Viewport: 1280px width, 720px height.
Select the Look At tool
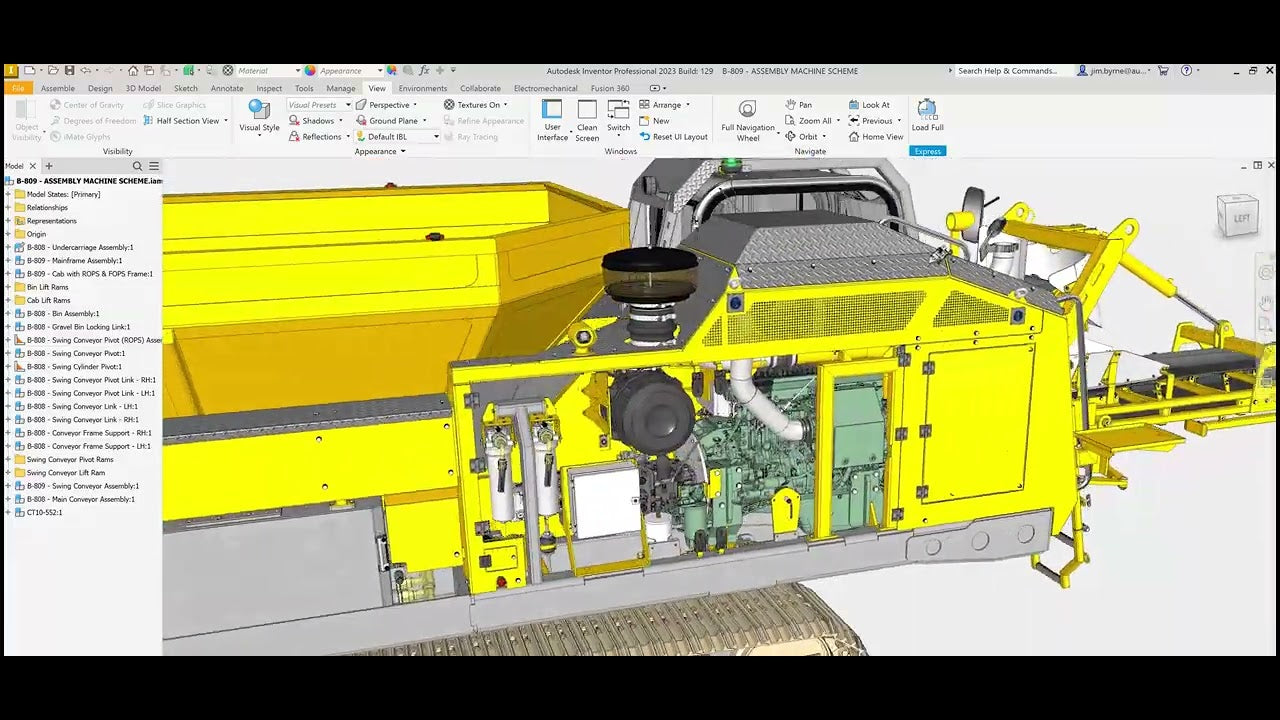pyautogui.click(x=868, y=104)
